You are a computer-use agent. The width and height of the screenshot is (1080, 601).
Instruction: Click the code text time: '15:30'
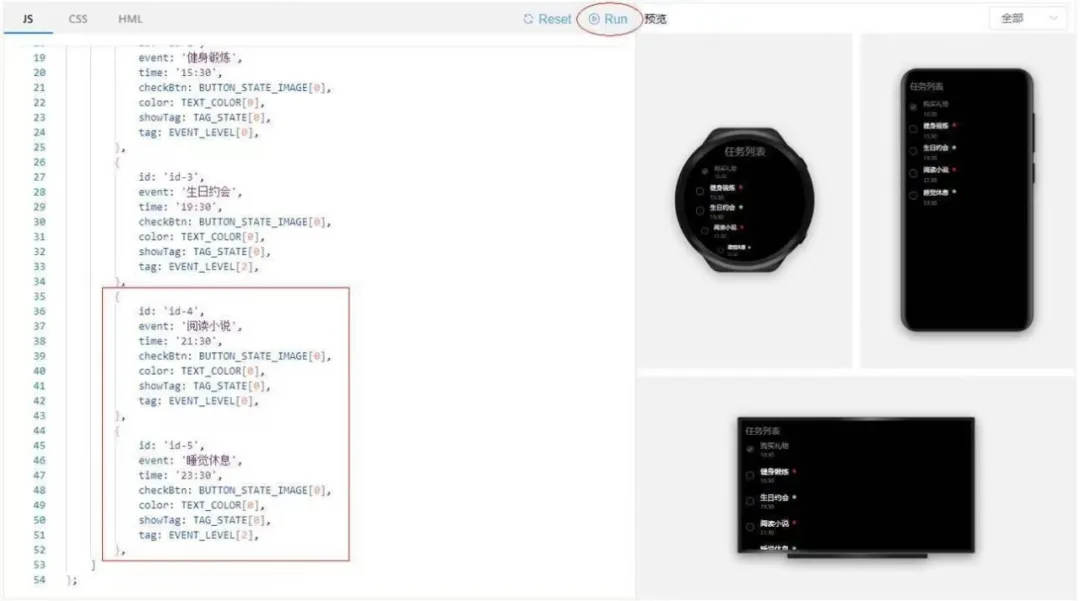pos(180,73)
